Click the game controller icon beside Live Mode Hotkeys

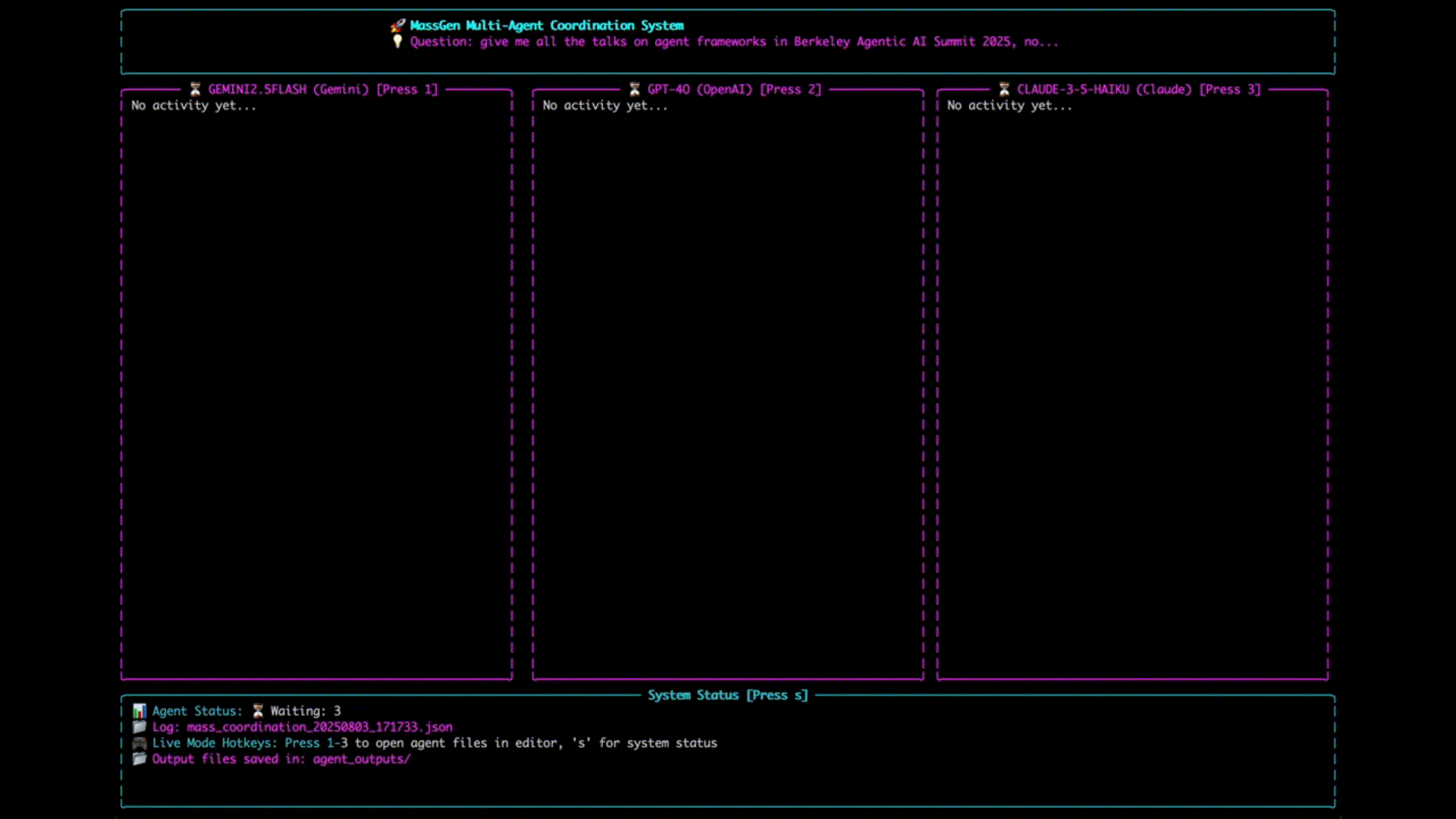pyautogui.click(x=140, y=743)
